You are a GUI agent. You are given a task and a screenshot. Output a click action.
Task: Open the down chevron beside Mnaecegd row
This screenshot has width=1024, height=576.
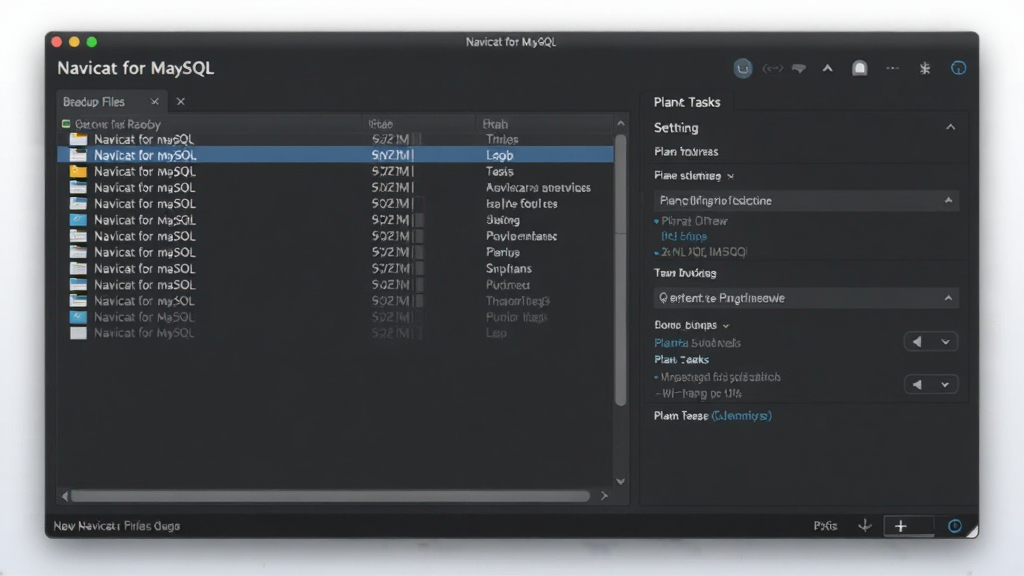point(945,385)
